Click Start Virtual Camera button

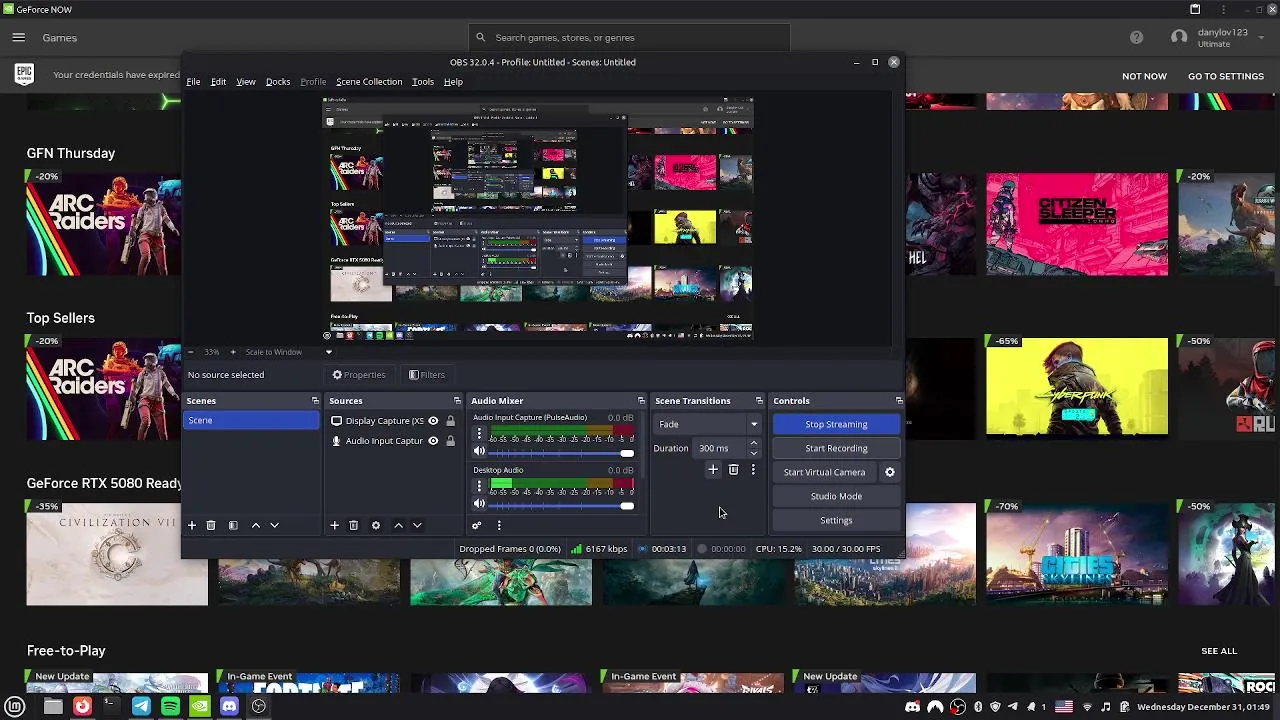tap(824, 472)
